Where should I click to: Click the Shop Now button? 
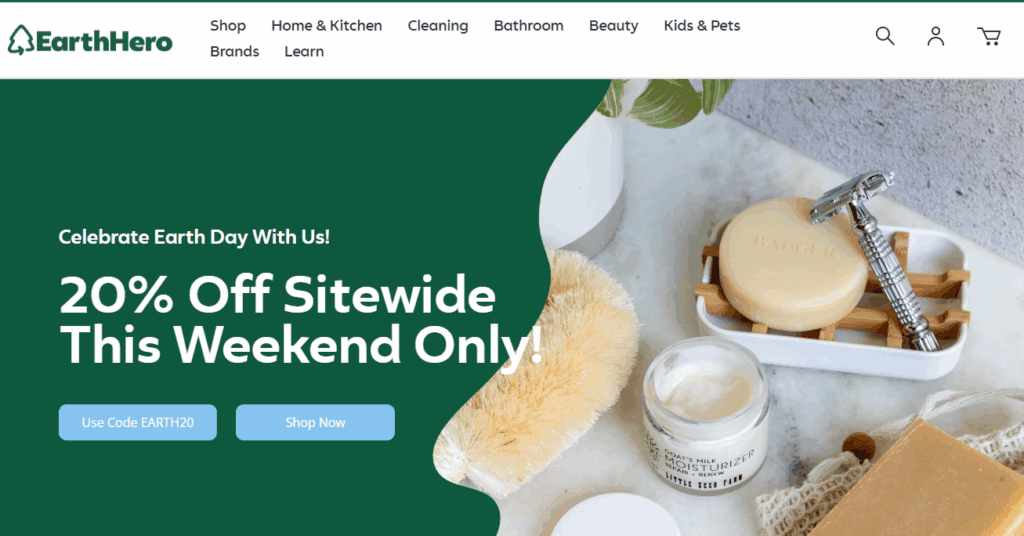pyautogui.click(x=315, y=422)
